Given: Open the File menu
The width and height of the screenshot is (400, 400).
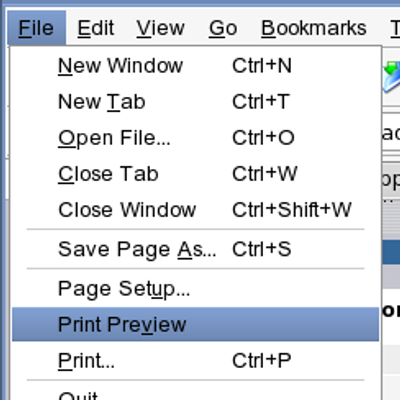Looking at the screenshot, I should (36, 28).
